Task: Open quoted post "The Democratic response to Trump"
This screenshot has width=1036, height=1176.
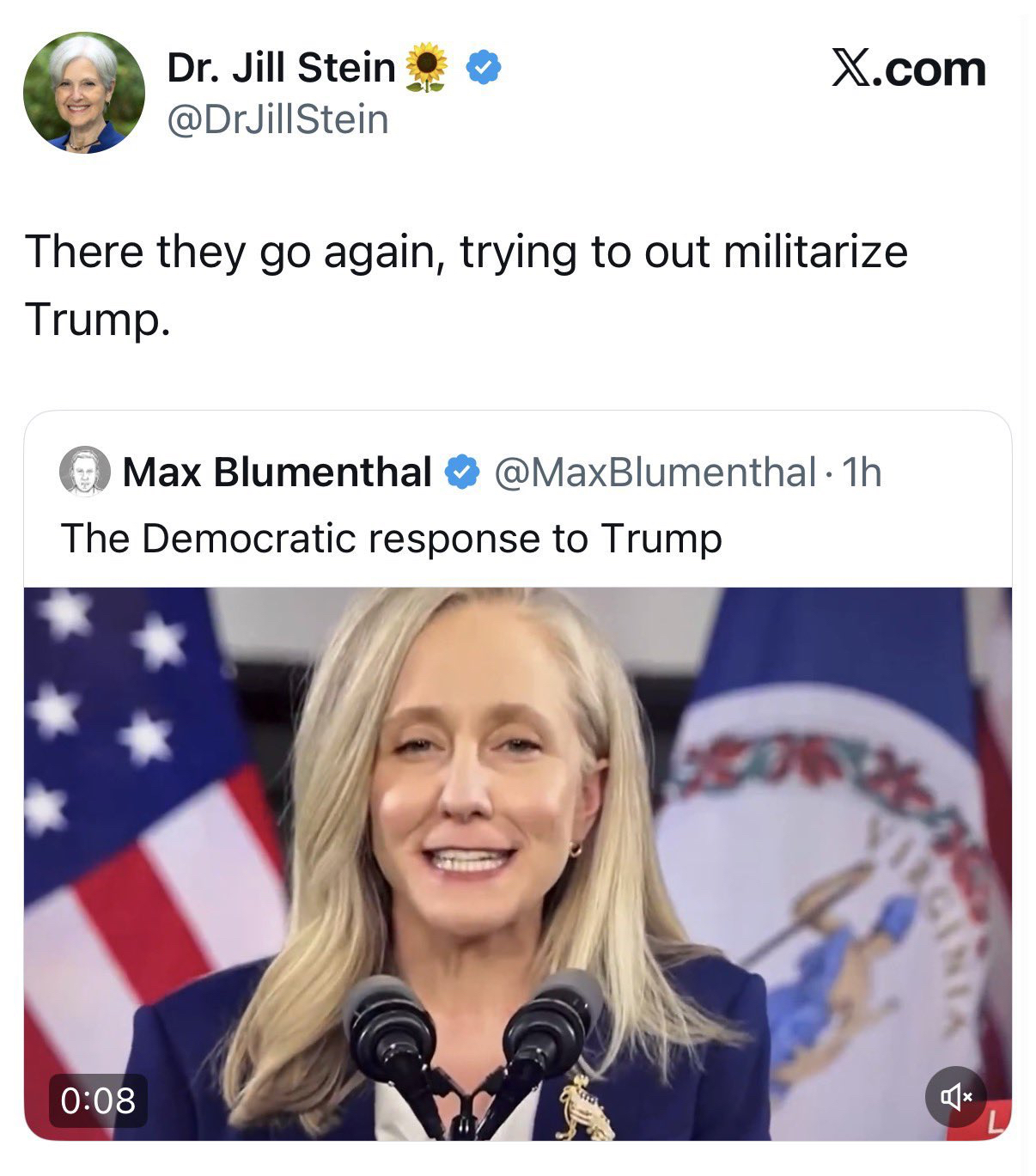Action: coord(391,539)
